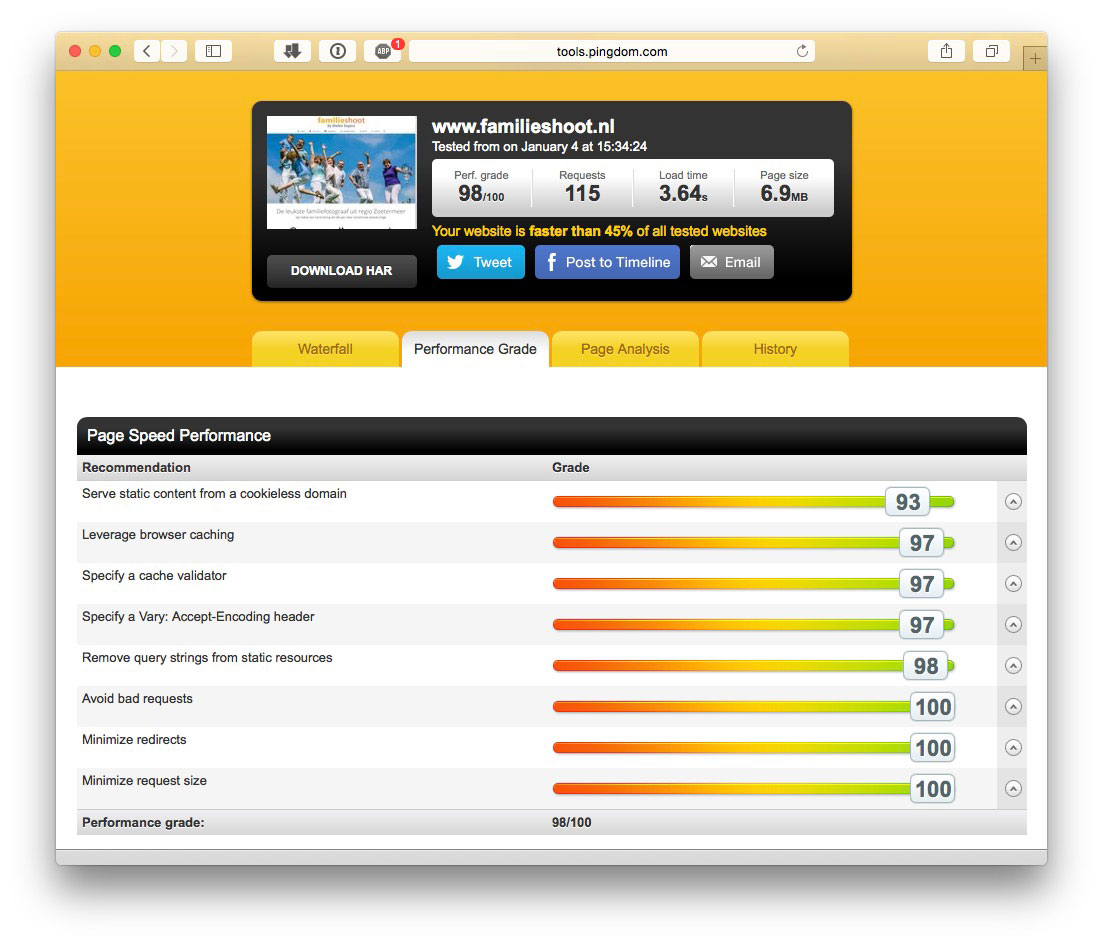This screenshot has width=1103, height=945.
Task: Expand Leverage browser caching details
Action: coord(1013,543)
